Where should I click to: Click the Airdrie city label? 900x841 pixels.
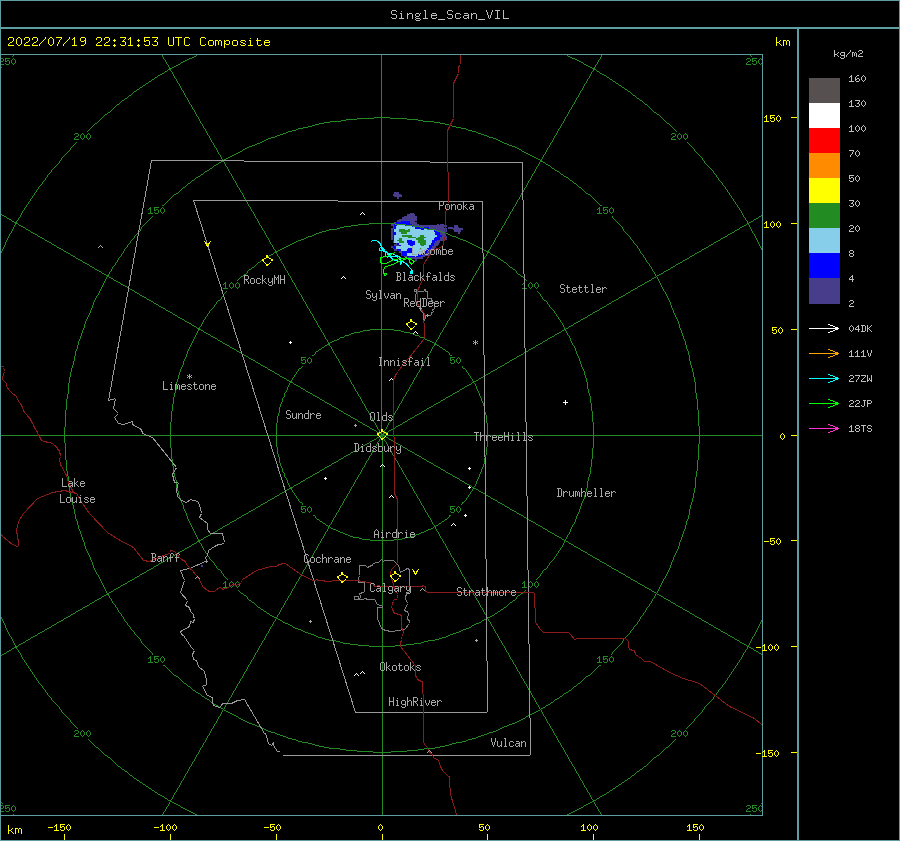[394, 534]
